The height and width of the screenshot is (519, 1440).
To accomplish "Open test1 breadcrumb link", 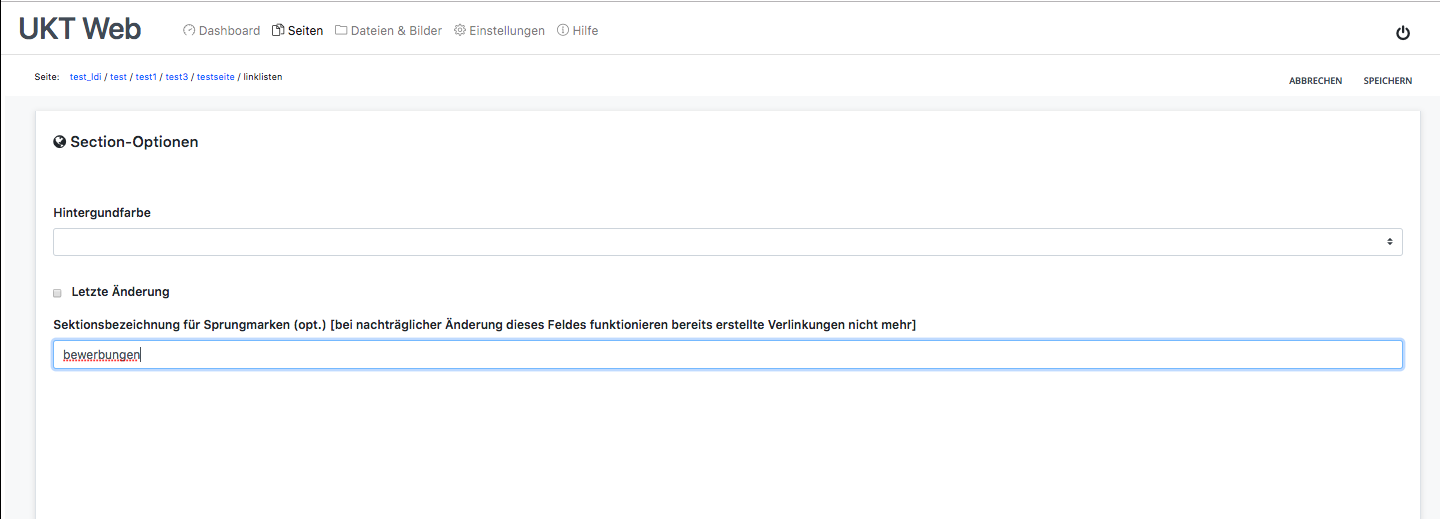I will [x=146, y=77].
